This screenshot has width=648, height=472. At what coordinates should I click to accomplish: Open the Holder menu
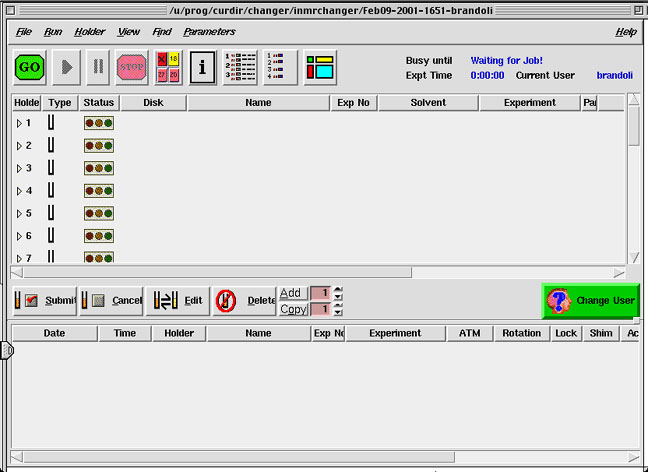90,32
